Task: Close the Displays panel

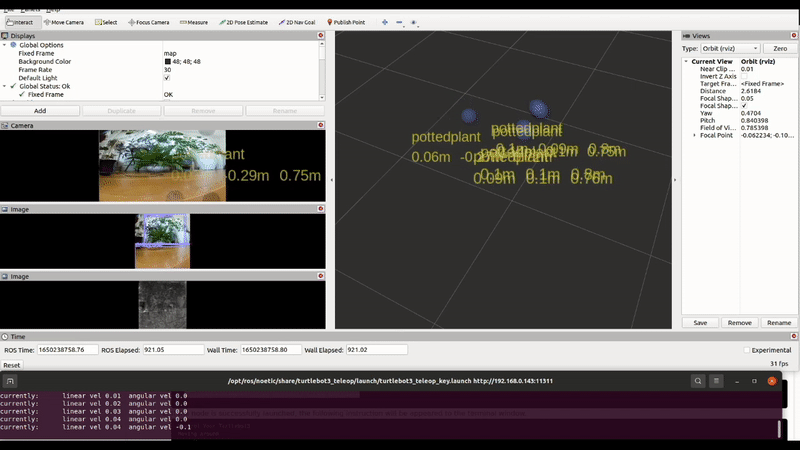Action: 320,36
